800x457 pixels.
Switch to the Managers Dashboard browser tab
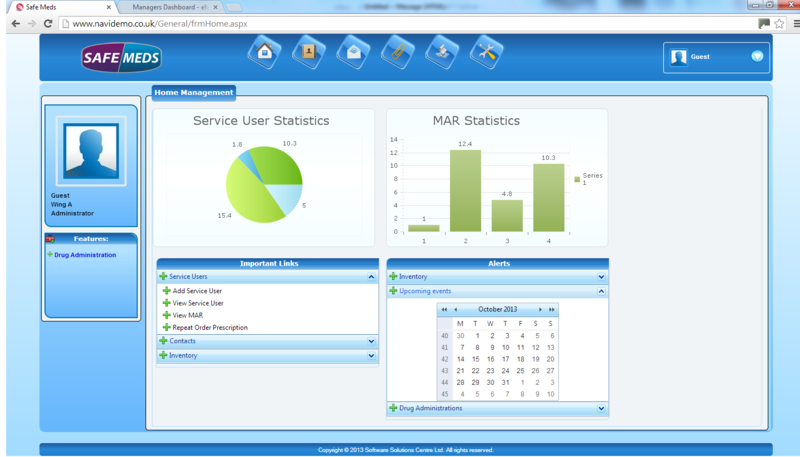(170, 7)
